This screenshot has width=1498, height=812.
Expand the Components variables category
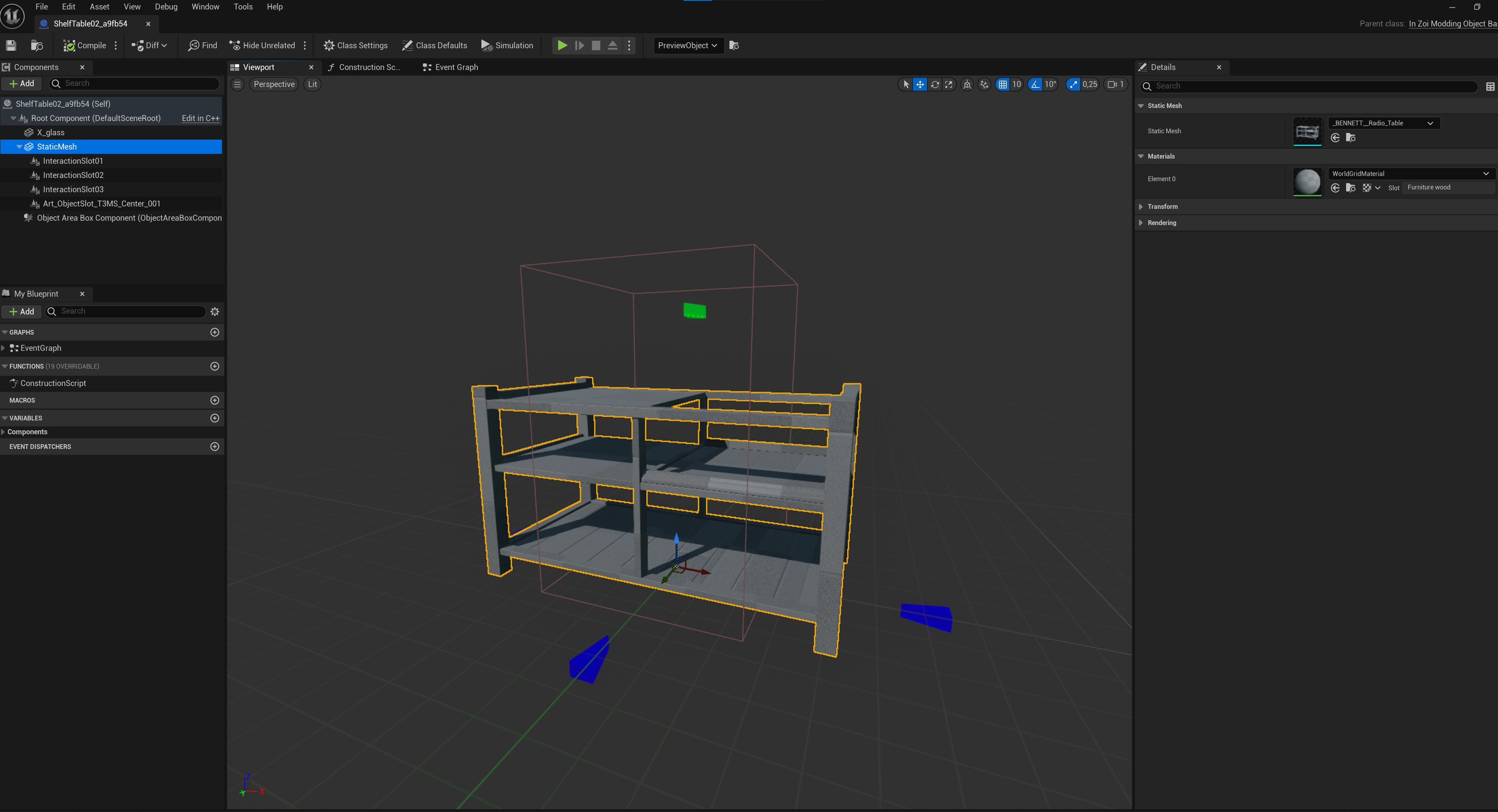click(x=4, y=432)
